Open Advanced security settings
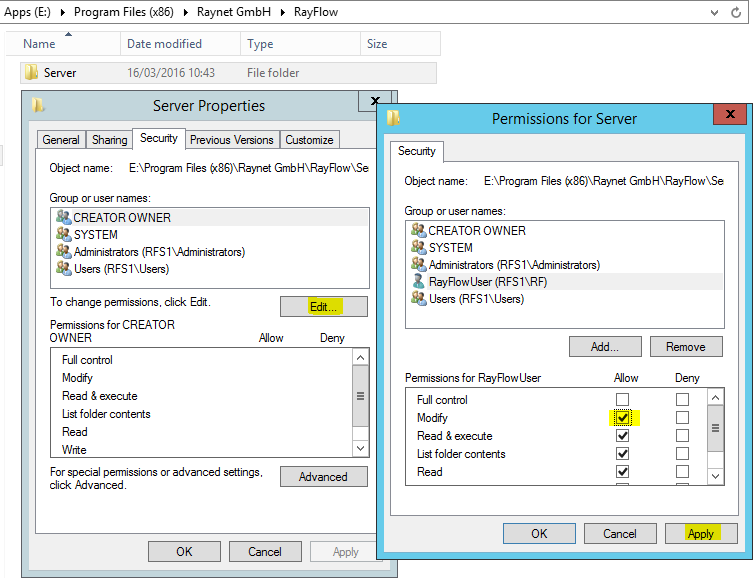The width and height of the screenshot is (753, 578). pyautogui.click(x=324, y=477)
